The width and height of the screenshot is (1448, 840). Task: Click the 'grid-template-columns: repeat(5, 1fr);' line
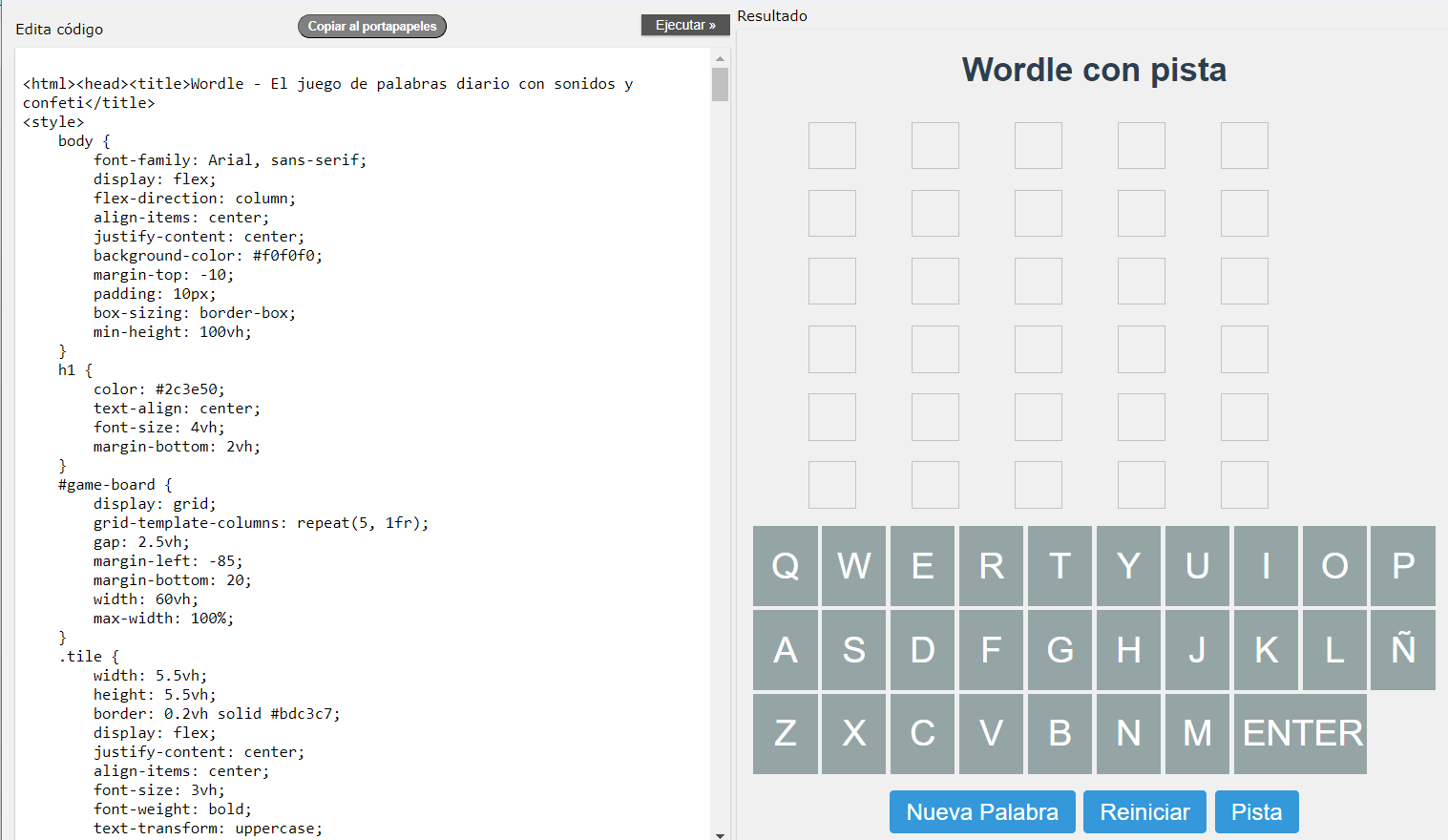262,523
